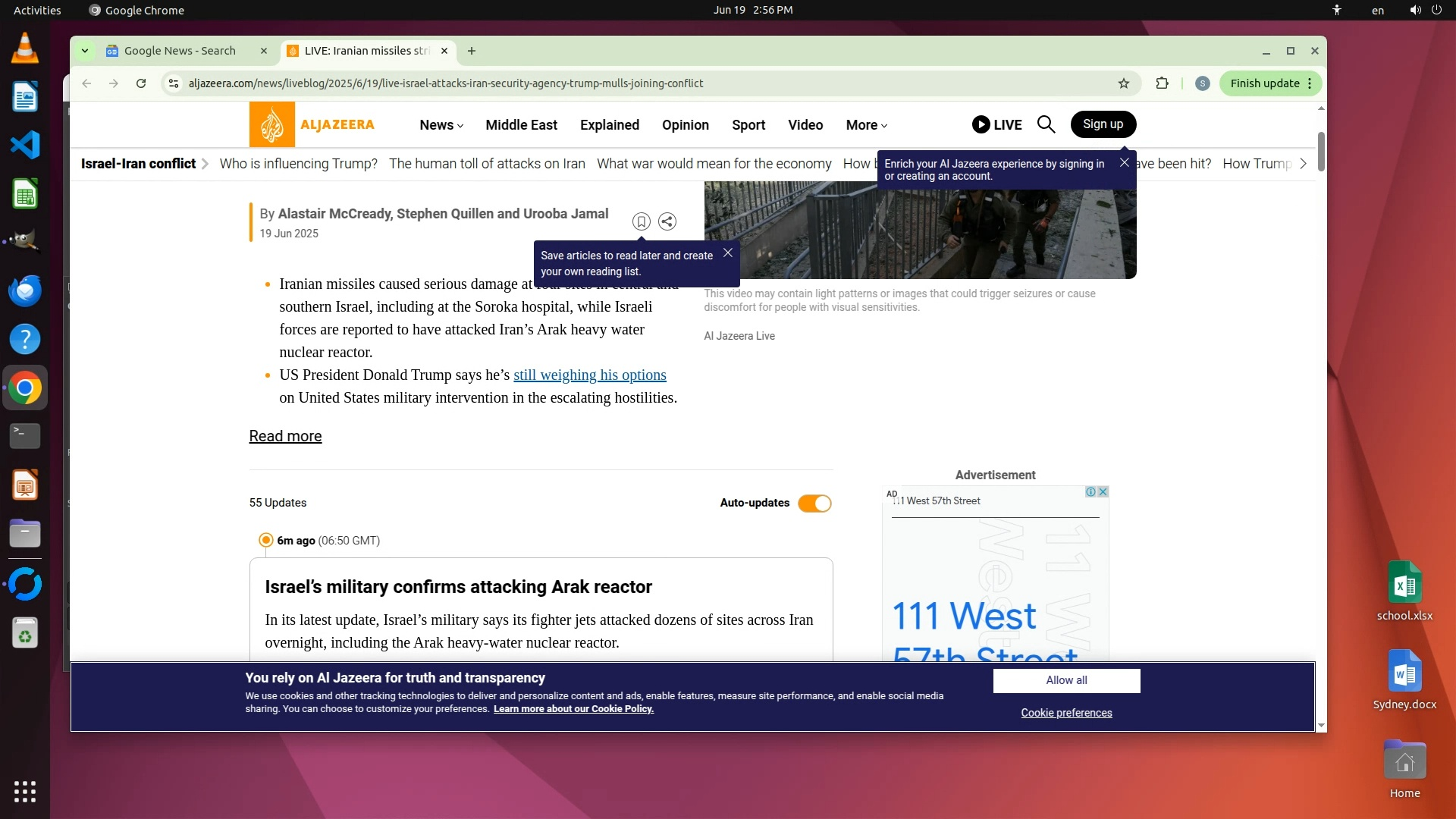This screenshot has height=819, width=1456.
Task: Toggle the Auto-updates switch off
Action: (814, 504)
